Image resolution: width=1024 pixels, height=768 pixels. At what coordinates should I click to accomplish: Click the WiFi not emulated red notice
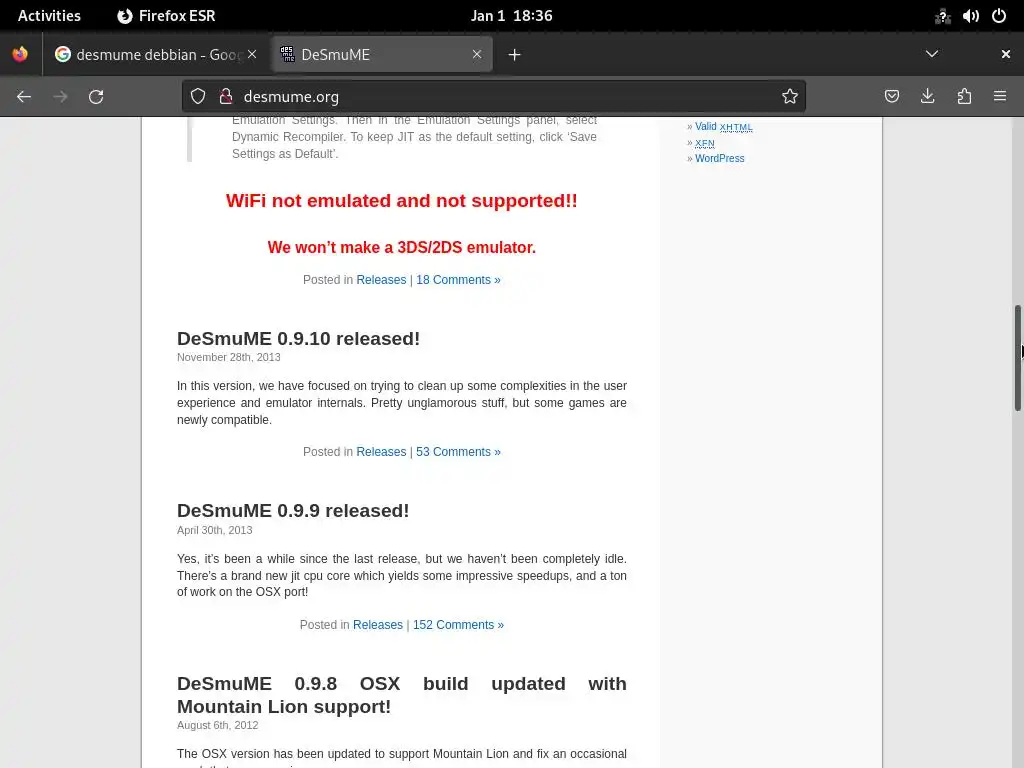coord(402,200)
